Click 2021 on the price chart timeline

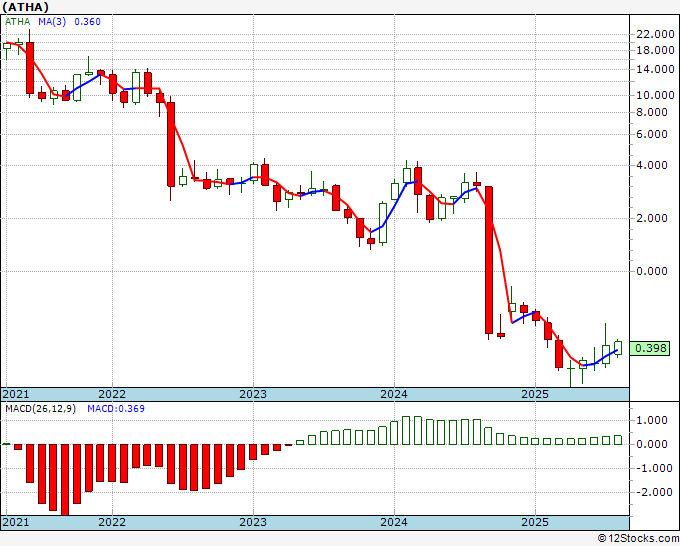[16, 394]
